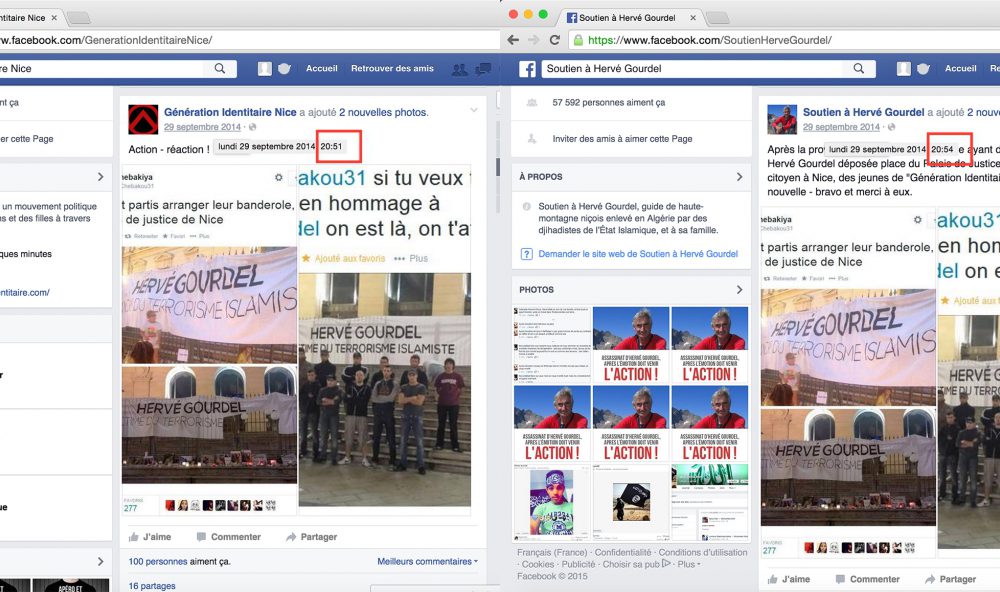This screenshot has width=1000, height=592.
Task: Click the Confidentialité footer link
Action: tap(623, 552)
